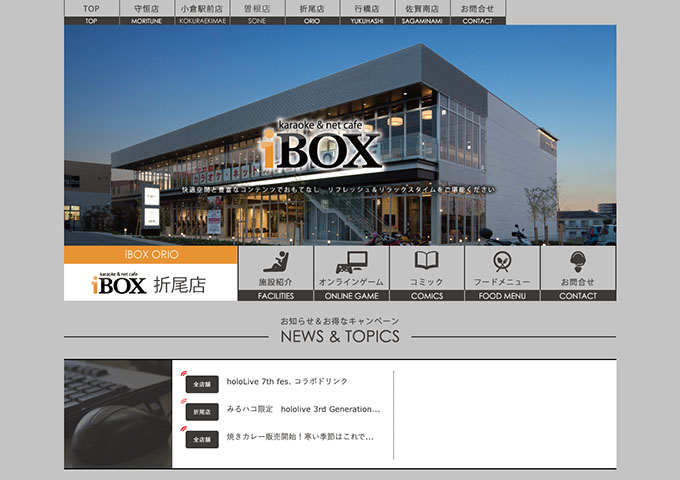Click the hero iBOX karaoke & net cafe logo

click(x=321, y=144)
